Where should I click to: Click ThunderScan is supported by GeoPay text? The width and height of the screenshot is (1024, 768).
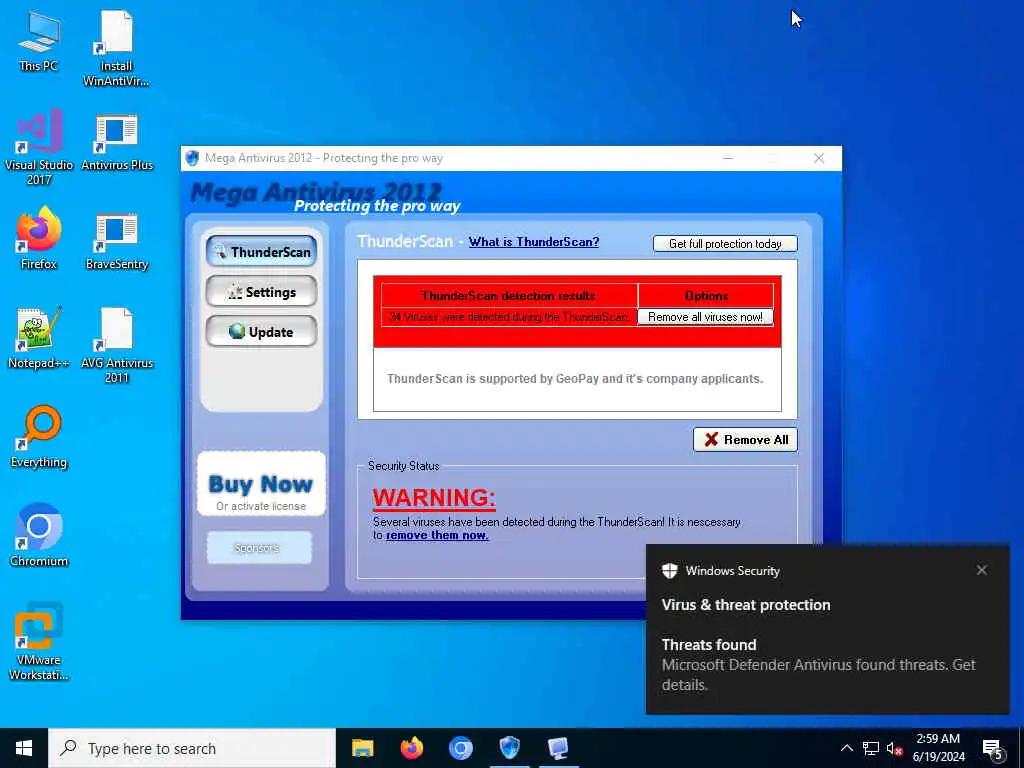(x=575, y=379)
